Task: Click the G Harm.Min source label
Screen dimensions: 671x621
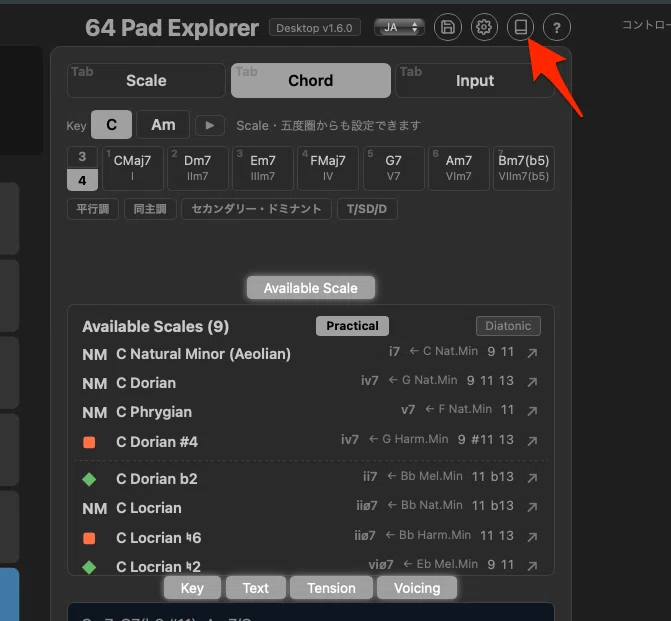Action: tap(415, 439)
